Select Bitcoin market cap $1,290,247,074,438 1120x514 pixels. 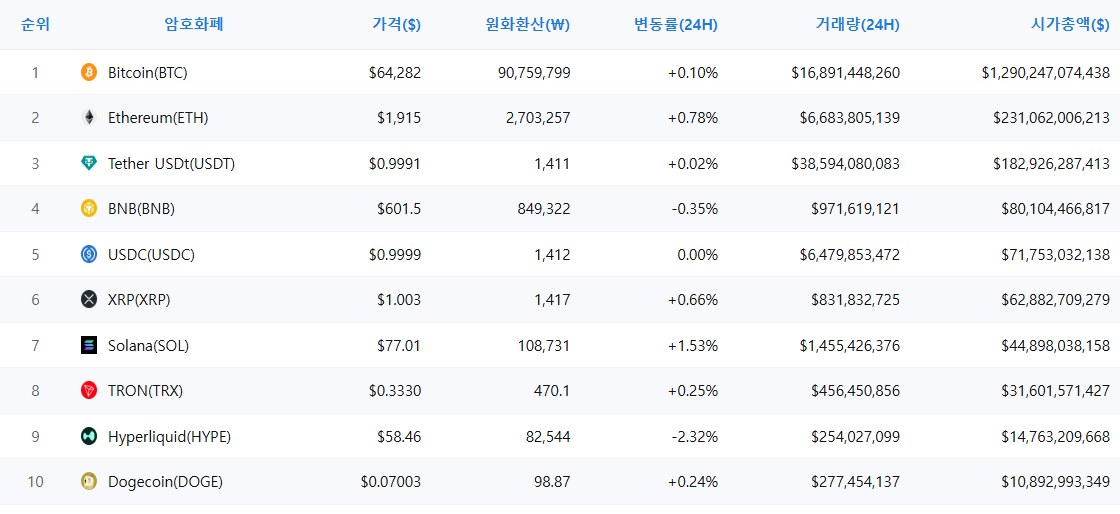1046,73
